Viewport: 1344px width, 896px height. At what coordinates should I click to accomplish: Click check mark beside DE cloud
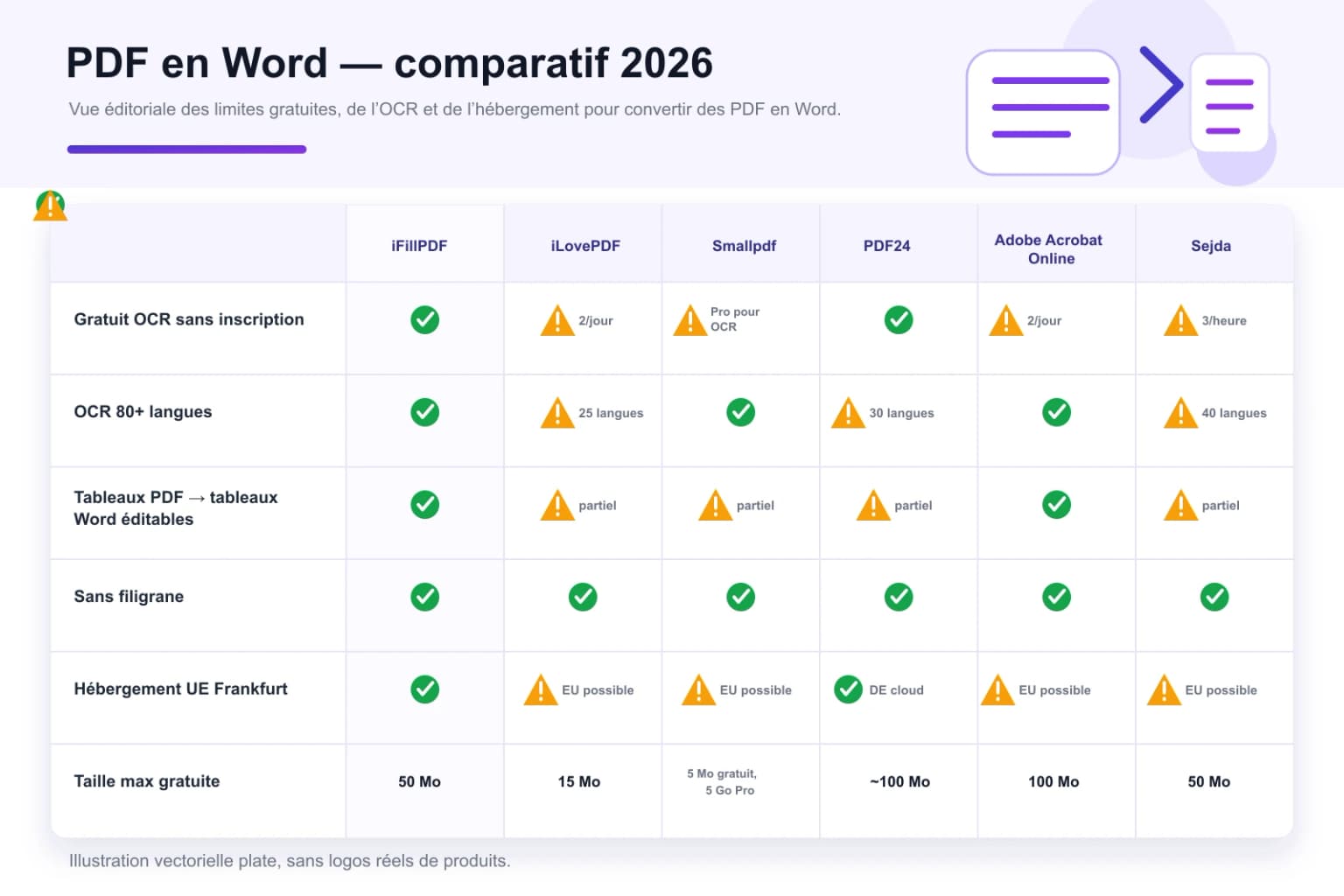coord(848,689)
